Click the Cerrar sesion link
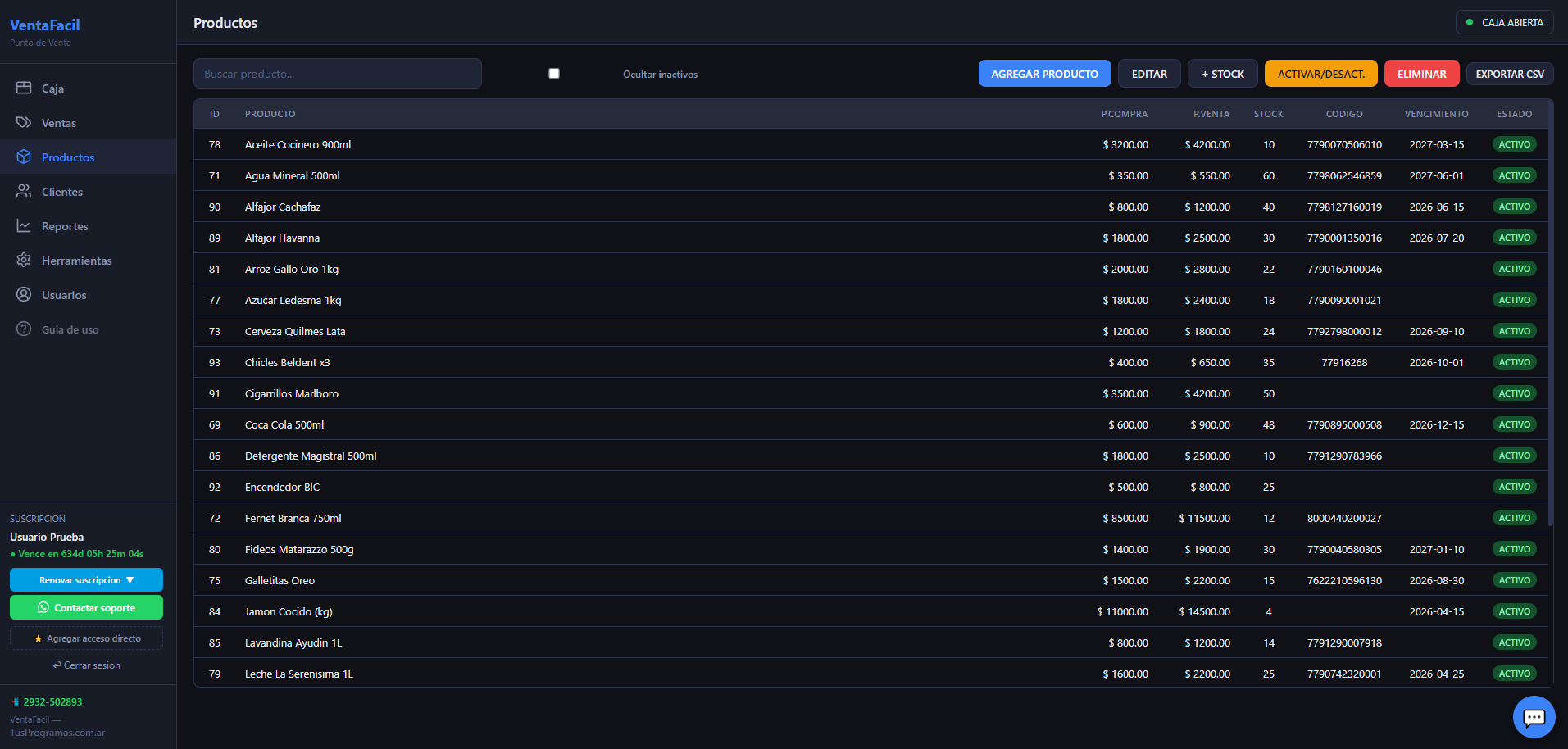Image resolution: width=1568 pixels, height=749 pixels. pos(86,665)
